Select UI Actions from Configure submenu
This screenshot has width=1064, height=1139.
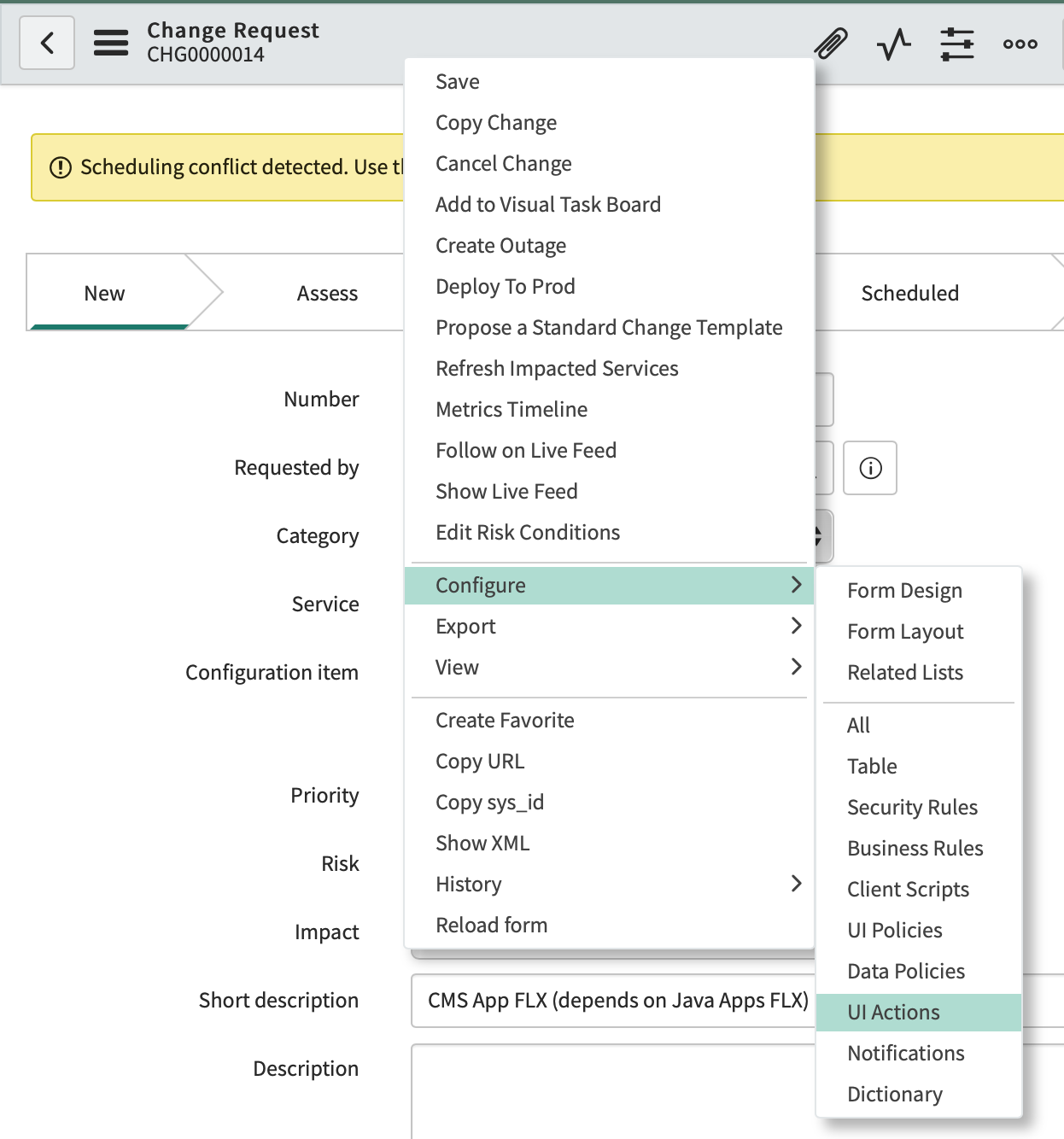click(x=893, y=1013)
